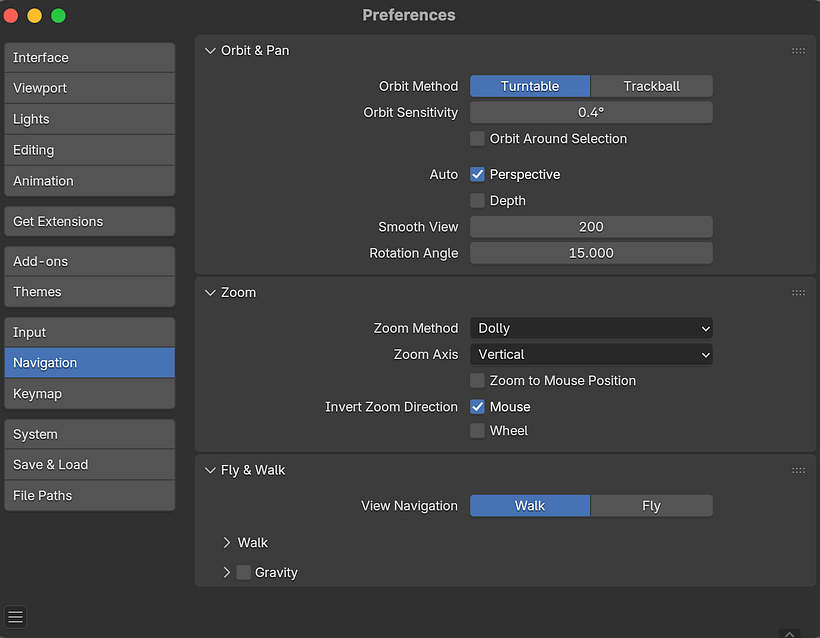Choose Fly view navigation mode
The width and height of the screenshot is (820, 638).
pyautogui.click(x=651, y=506)
